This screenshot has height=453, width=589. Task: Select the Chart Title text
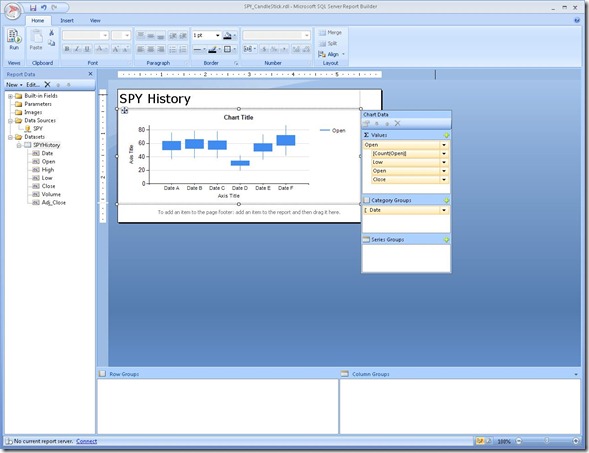point(239,117)
